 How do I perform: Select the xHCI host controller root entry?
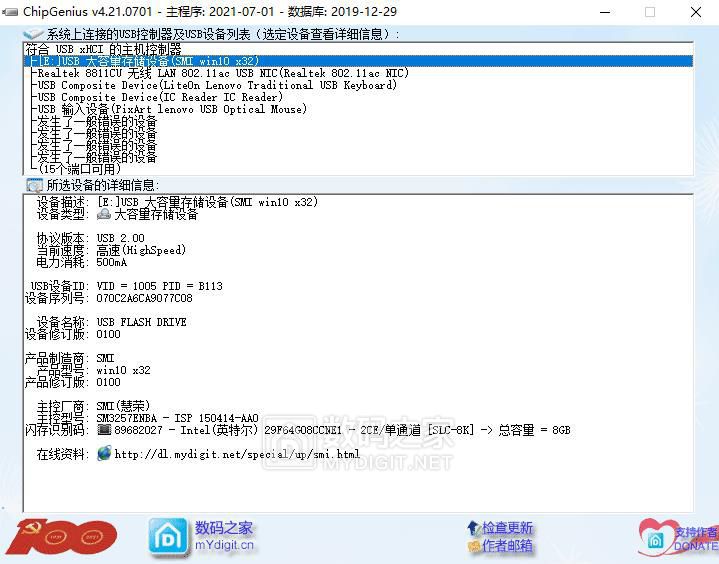(x=103, y=49)
